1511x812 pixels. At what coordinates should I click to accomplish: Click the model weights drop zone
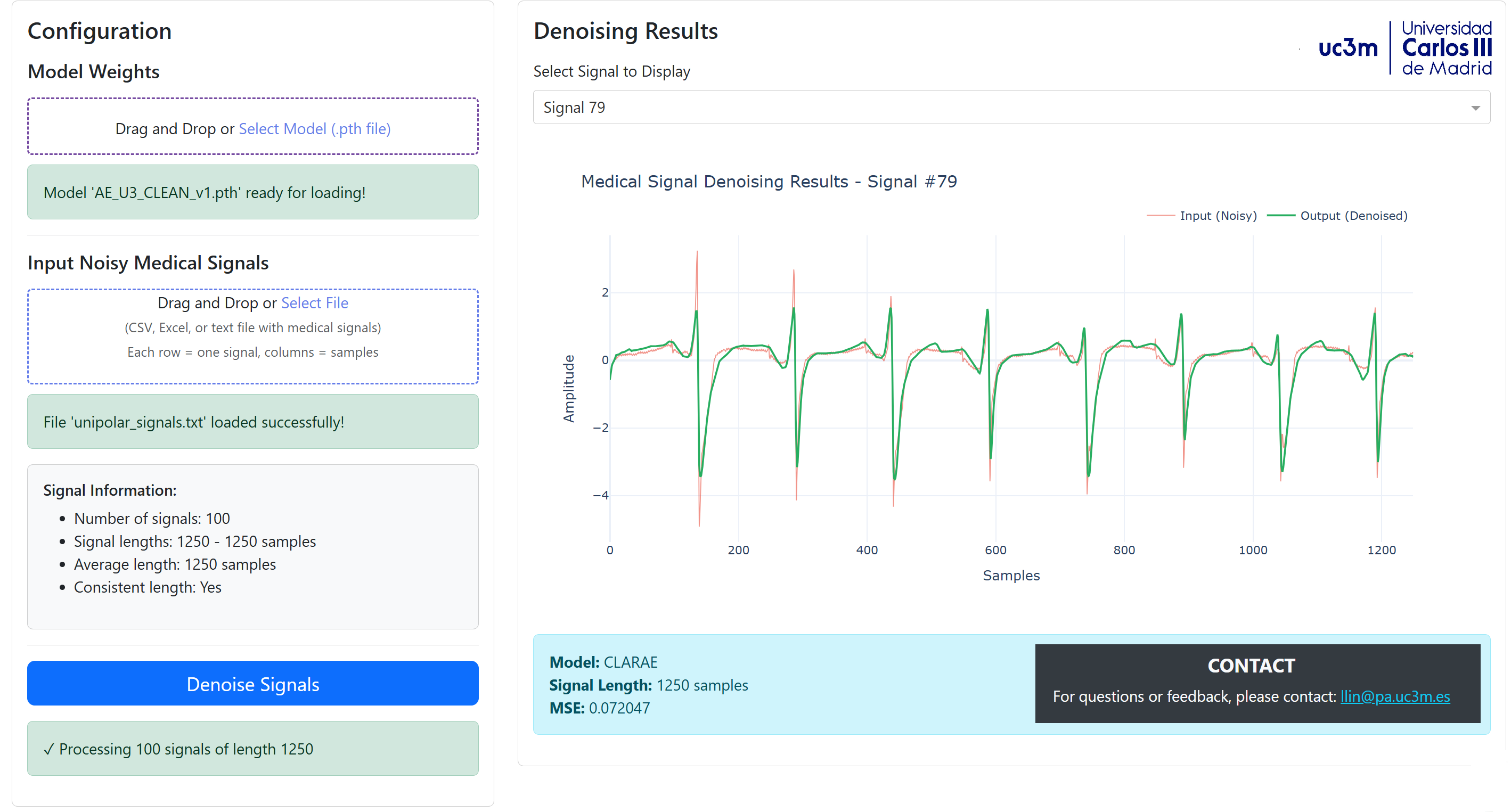click(x=253, y=143)
